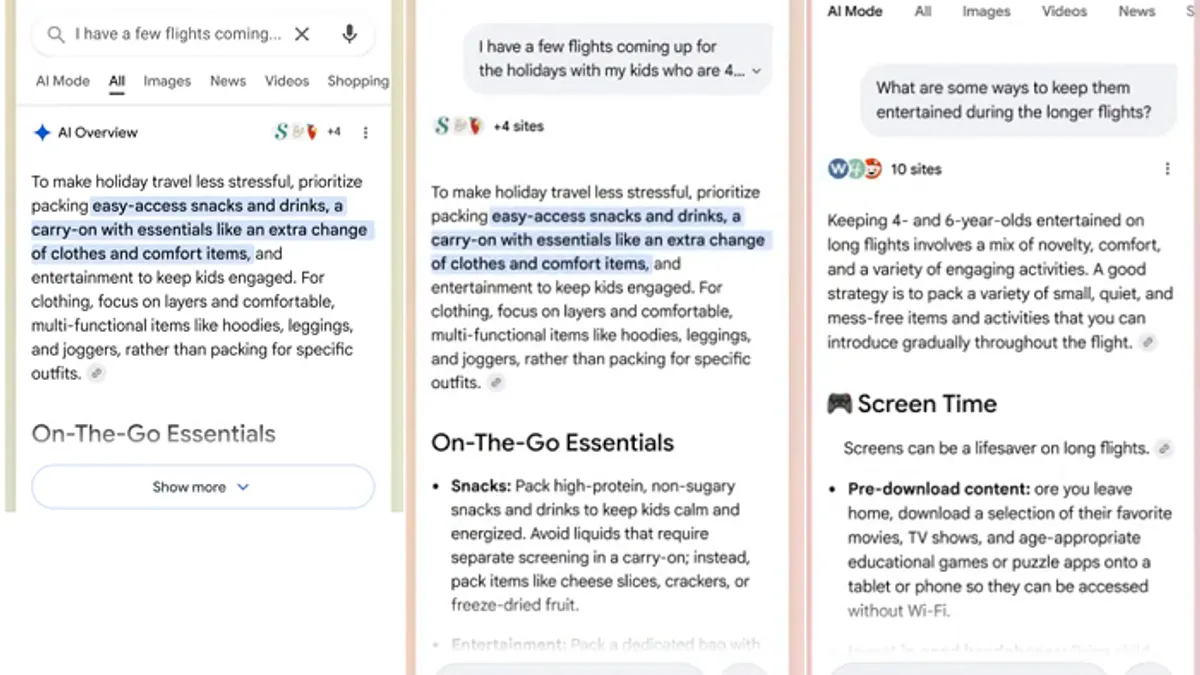Click the +4 sites label
1200x675 pixels.
point(516,126)
